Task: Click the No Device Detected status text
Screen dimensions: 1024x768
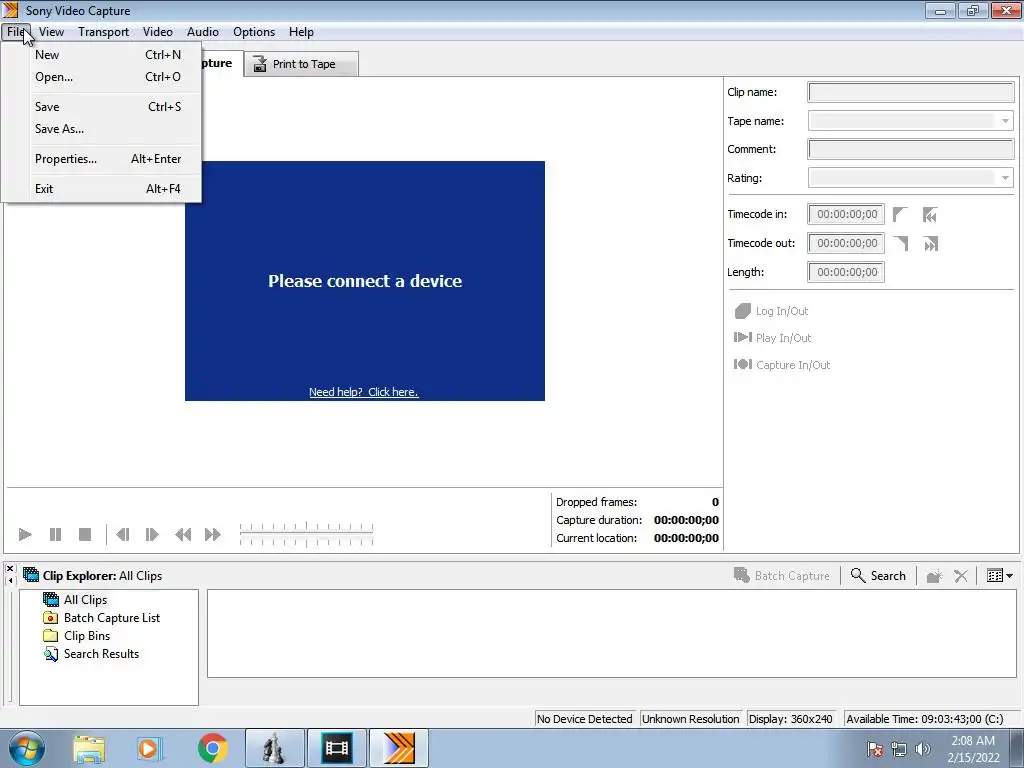Action: (x=584, y=719)
